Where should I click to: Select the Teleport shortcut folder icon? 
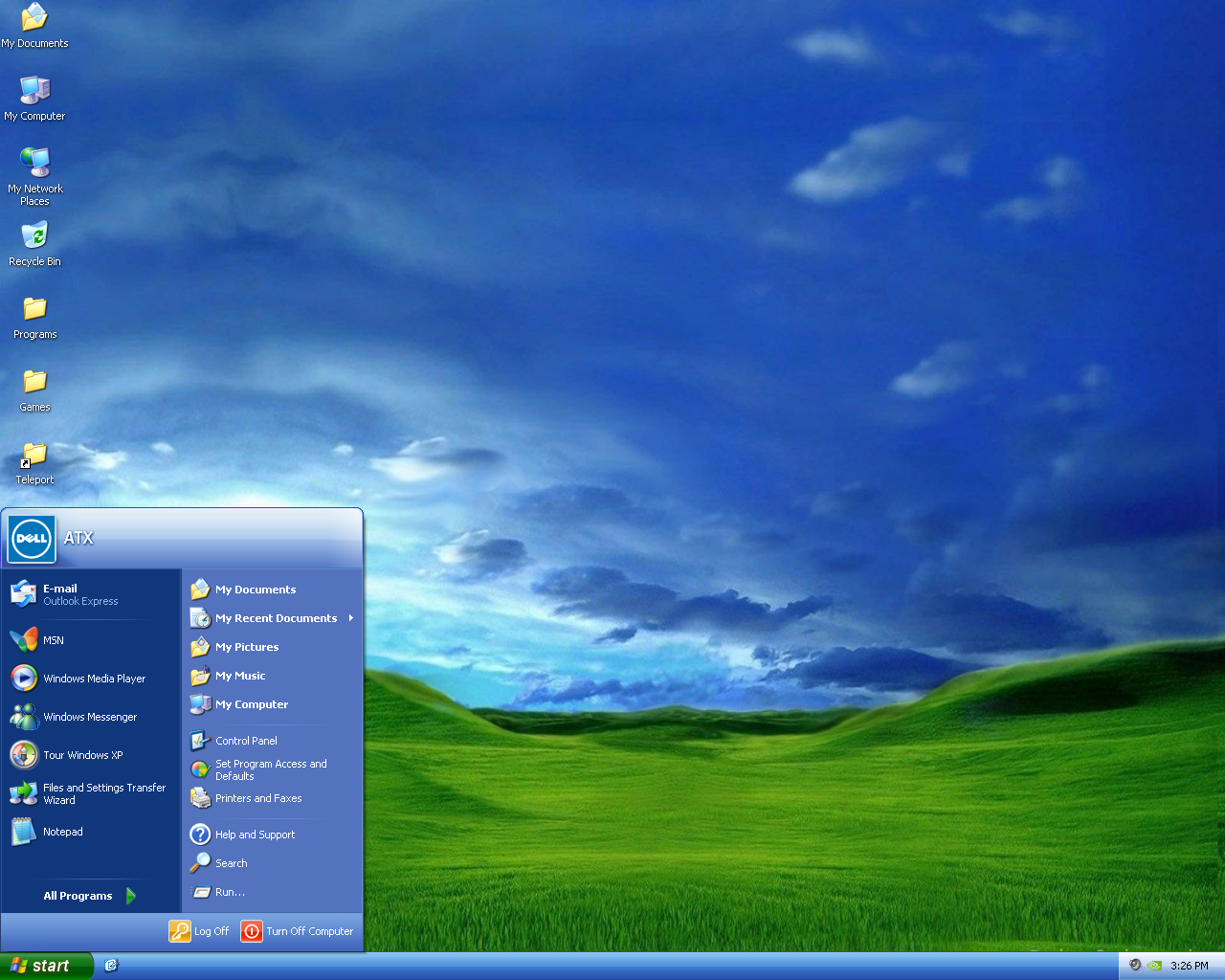tap(34, 463)
